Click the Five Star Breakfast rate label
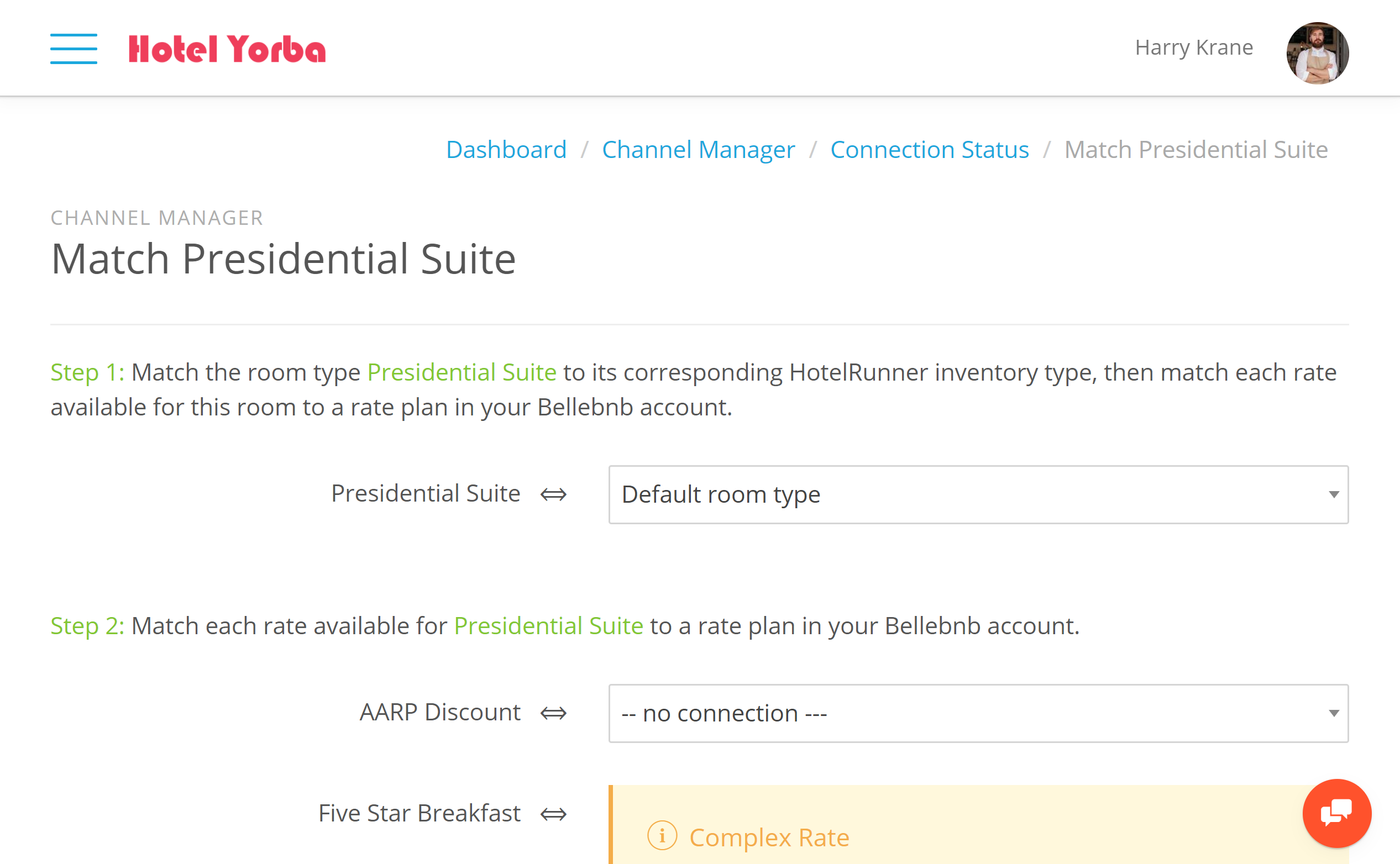Viewport: 1400px width, 864px height. [x=419, y=813]
